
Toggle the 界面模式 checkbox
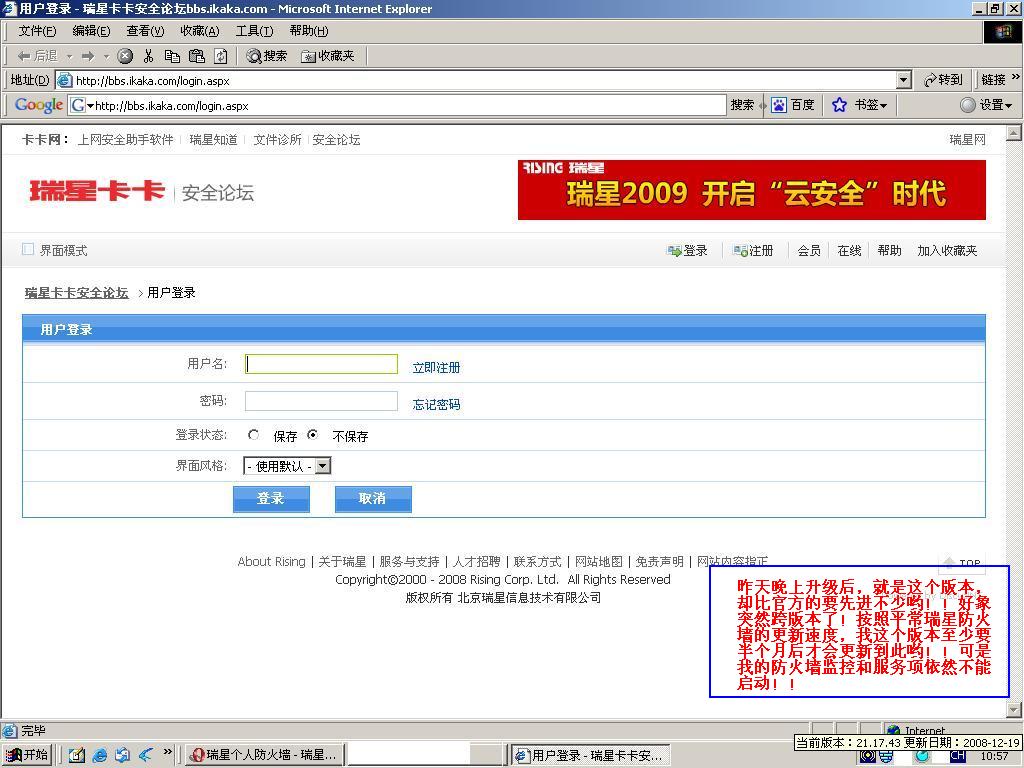click(28, 249)
